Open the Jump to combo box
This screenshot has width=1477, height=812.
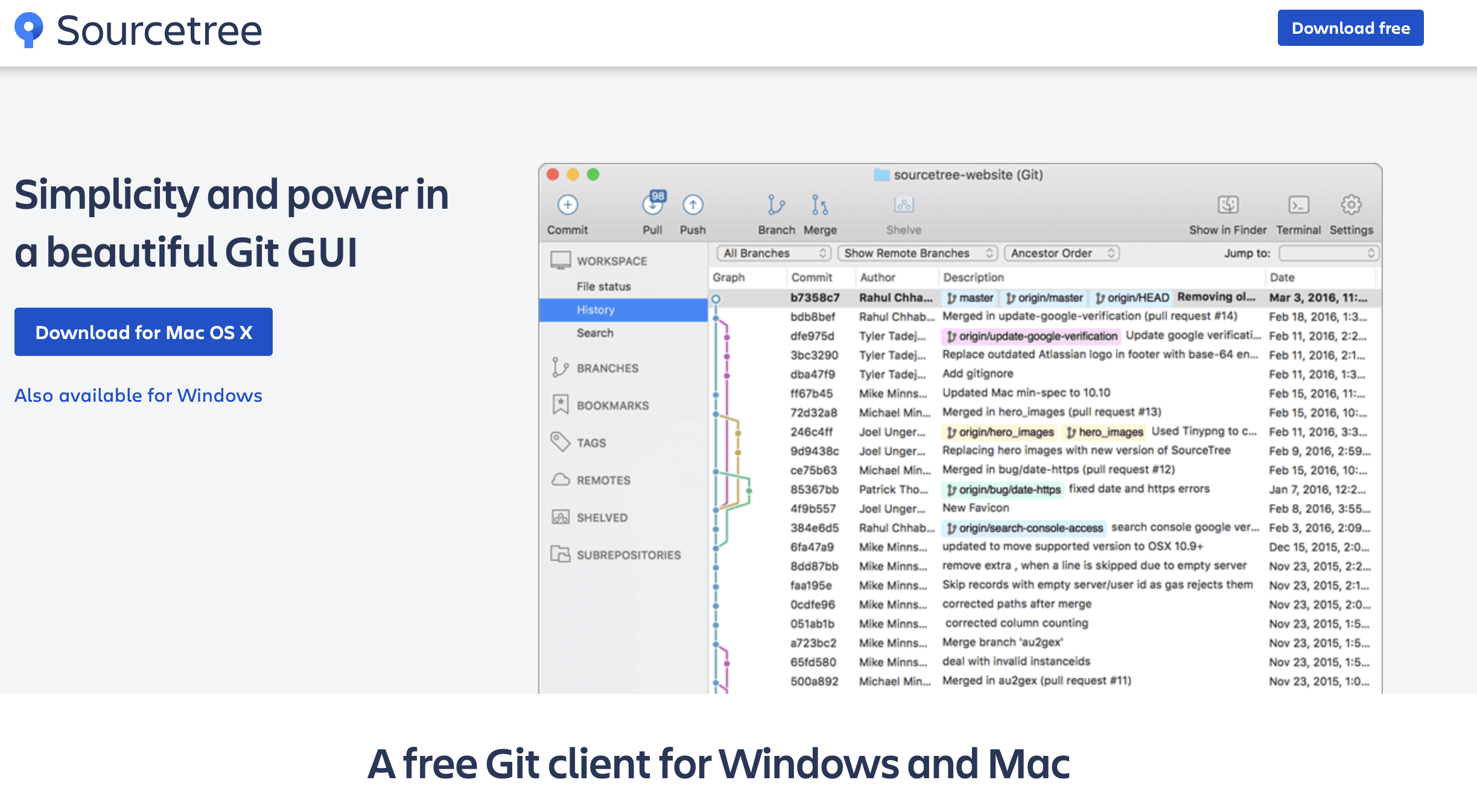point(1329,253)
